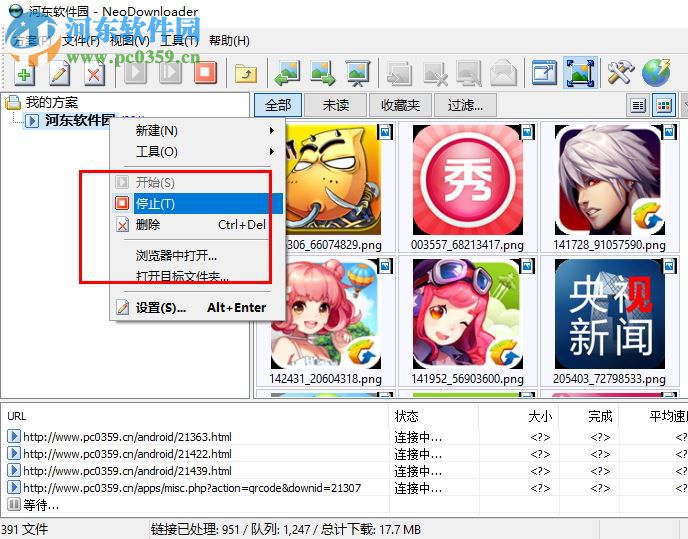The height and width of the screenshot is (539, 688).
Task: Click 开始(S) in the context menu
Action: point(197,182)
